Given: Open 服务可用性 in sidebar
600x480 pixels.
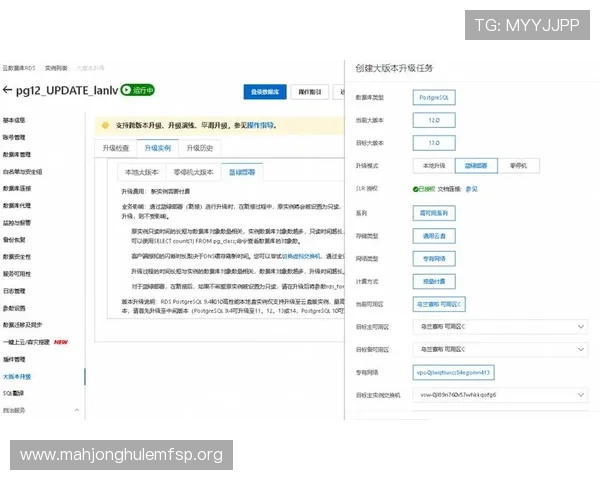Looking at the screenshot, I should (x=16, y=274).
